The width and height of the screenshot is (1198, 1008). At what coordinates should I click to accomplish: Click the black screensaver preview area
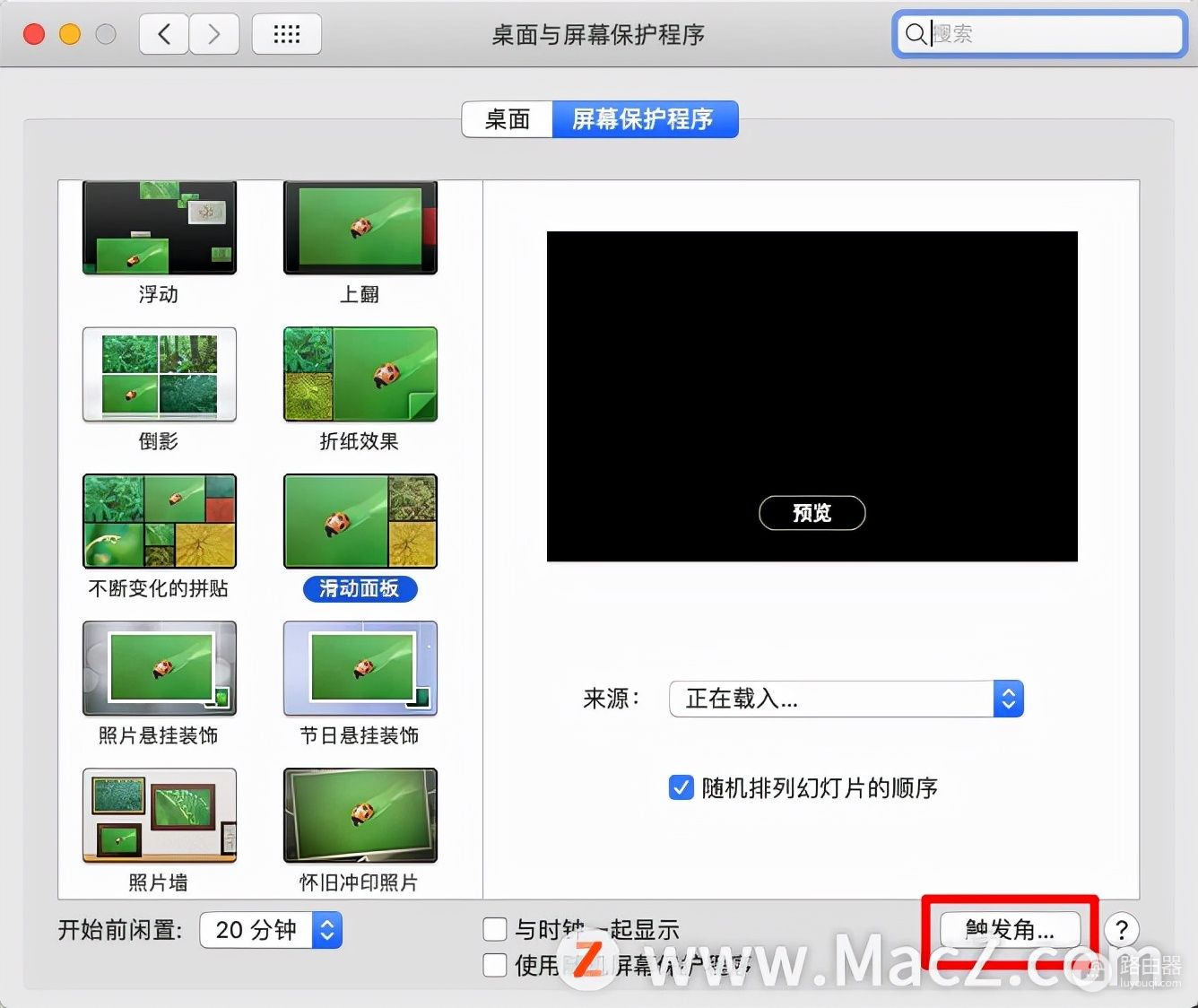[x=812, y=396]
